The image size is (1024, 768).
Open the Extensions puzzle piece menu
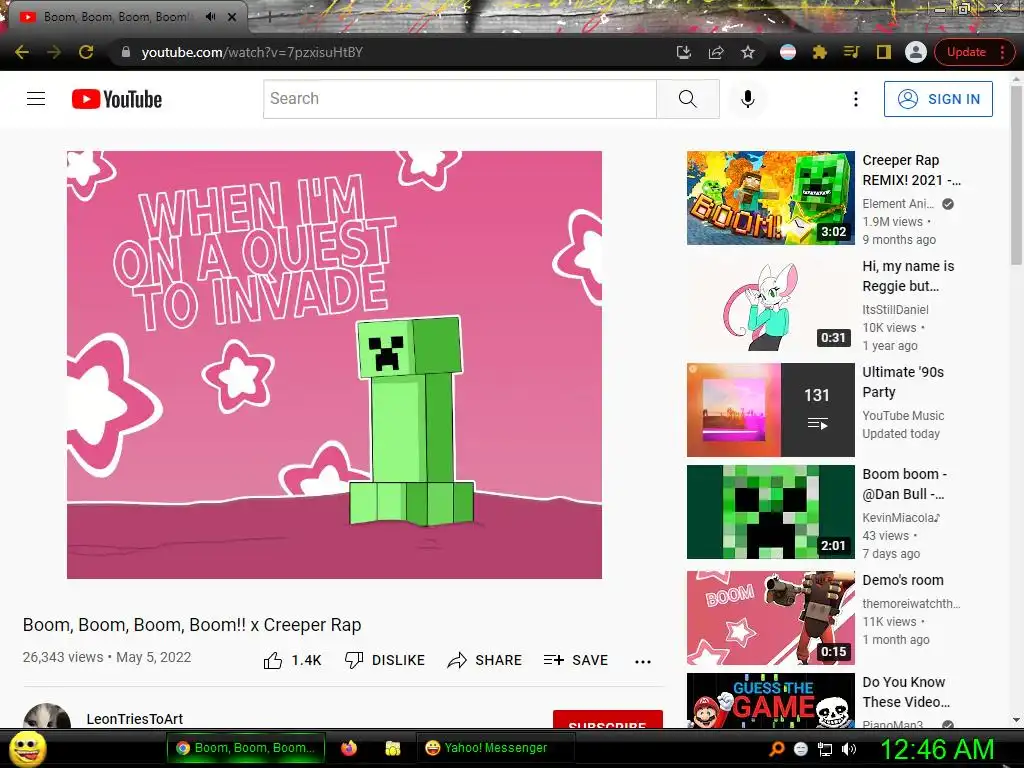pyautogui.click(x=820, y=52)
